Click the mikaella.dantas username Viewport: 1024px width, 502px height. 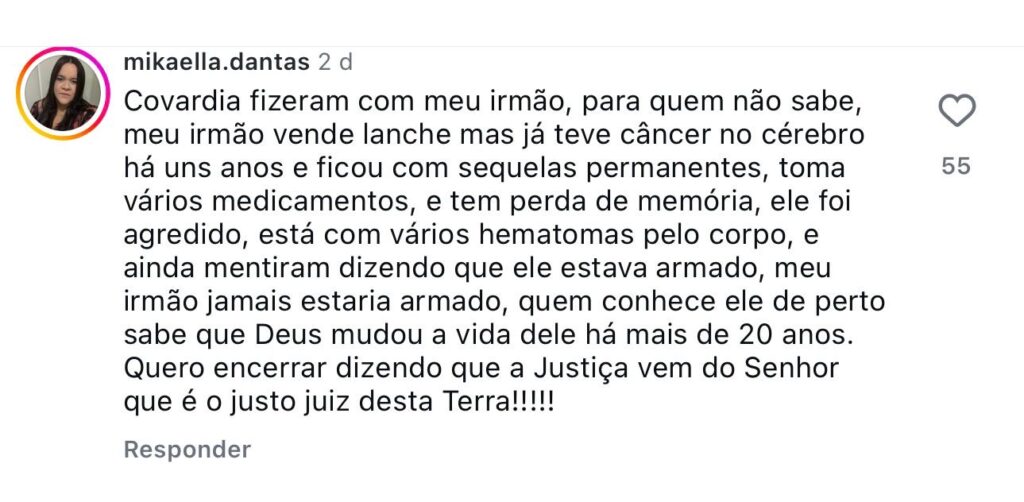(216, 62)
